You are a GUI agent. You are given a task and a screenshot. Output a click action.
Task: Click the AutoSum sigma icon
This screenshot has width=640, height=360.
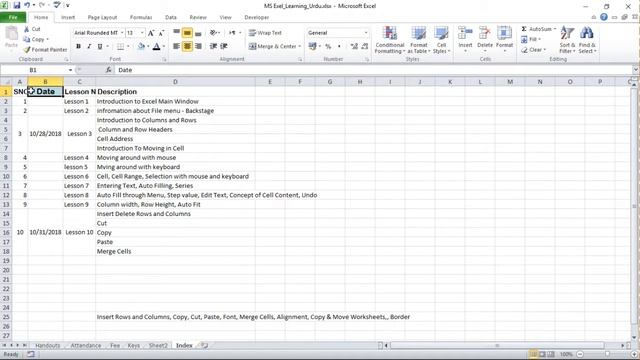click(x=524, y=29)
